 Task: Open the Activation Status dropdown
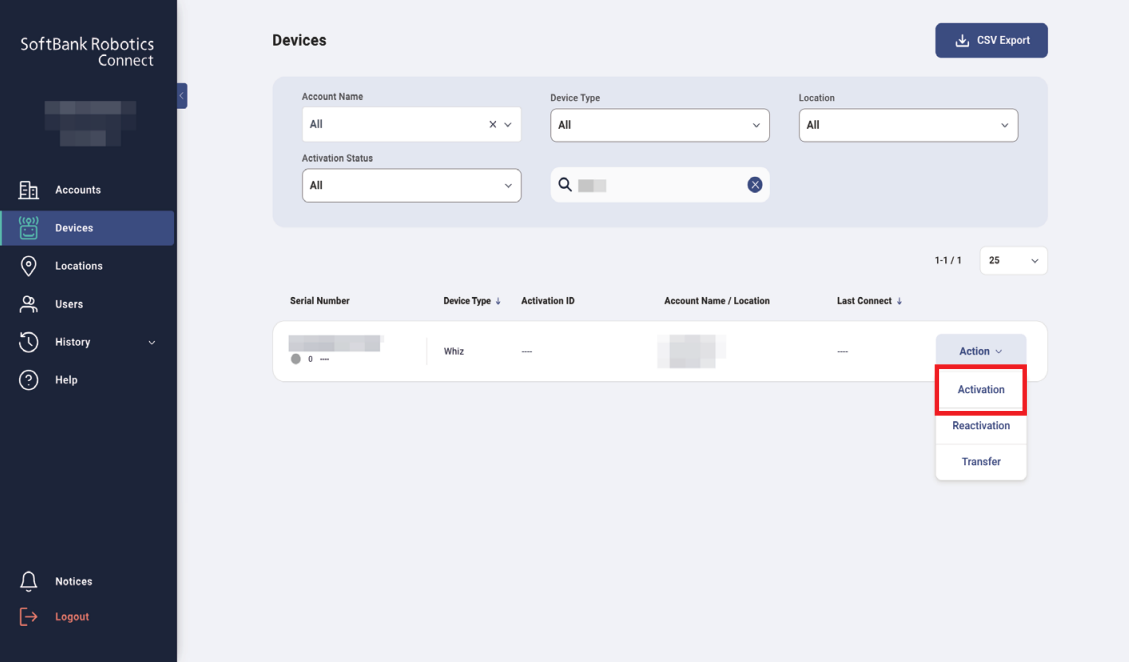(x=411, y=185)
